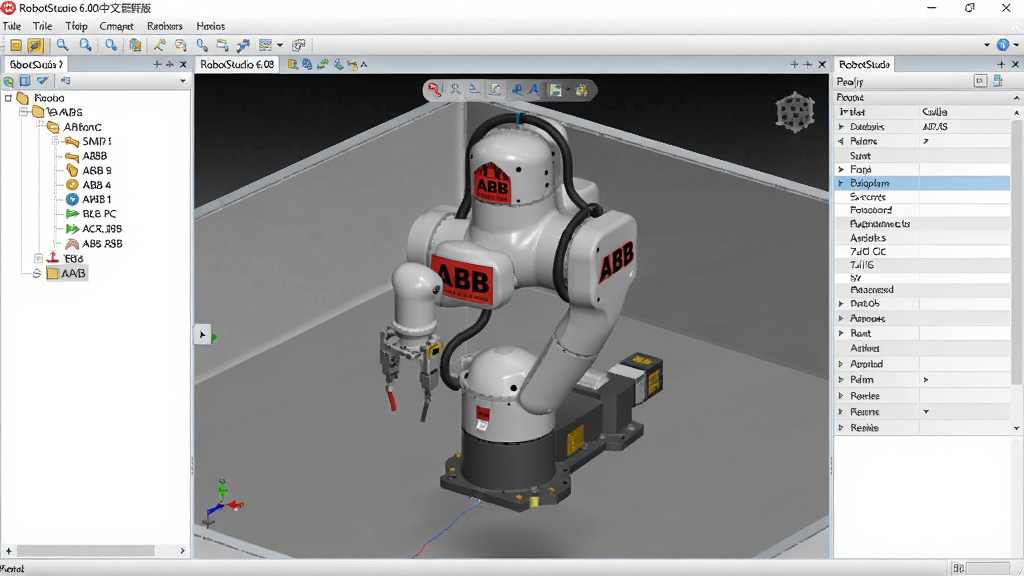Screen dimensions: 1024x576
Task: Select the highlighted Estoptem property row
Action: pyautogui.click(x=923, y=184)
